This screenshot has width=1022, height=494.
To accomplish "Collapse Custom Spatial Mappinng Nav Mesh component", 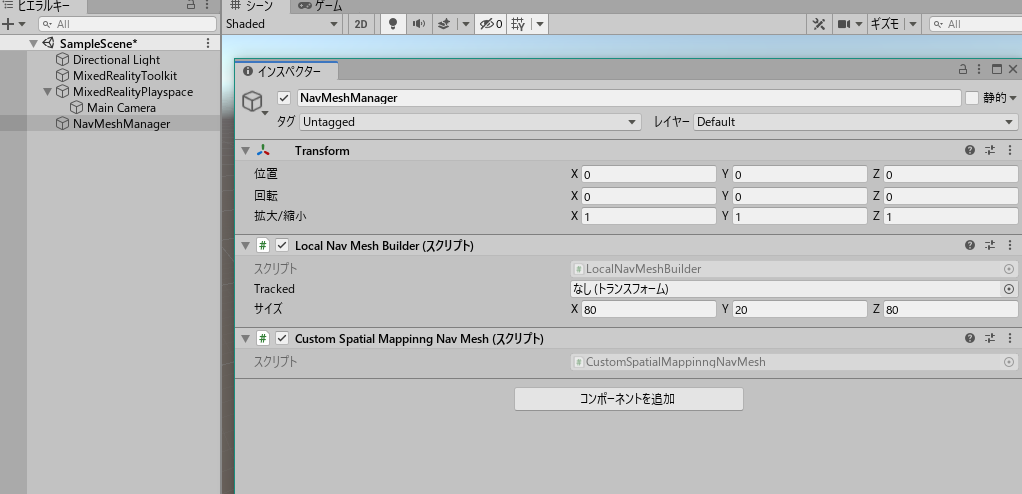I will click(246, 338).
